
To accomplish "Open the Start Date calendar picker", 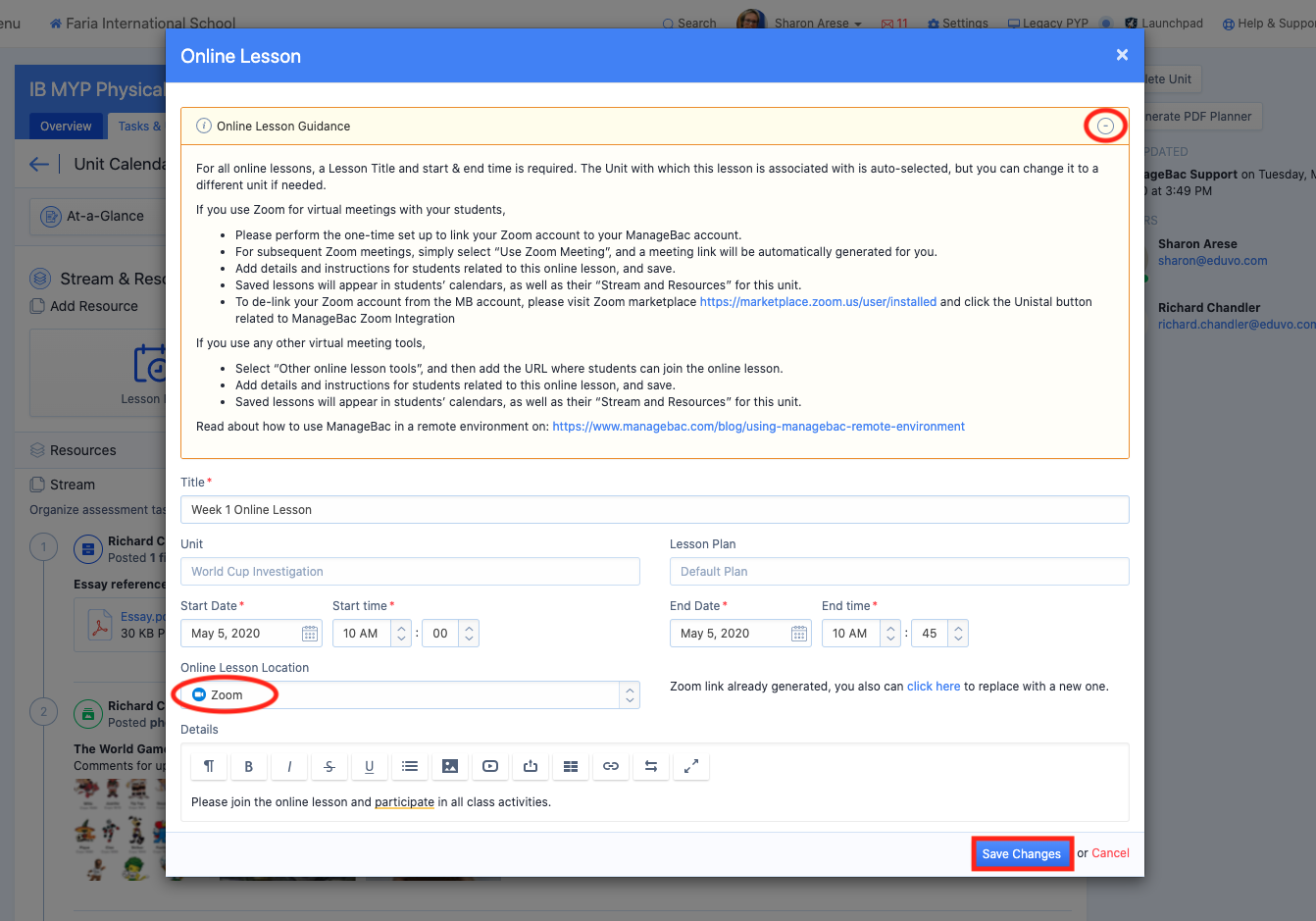I will 310,634.
